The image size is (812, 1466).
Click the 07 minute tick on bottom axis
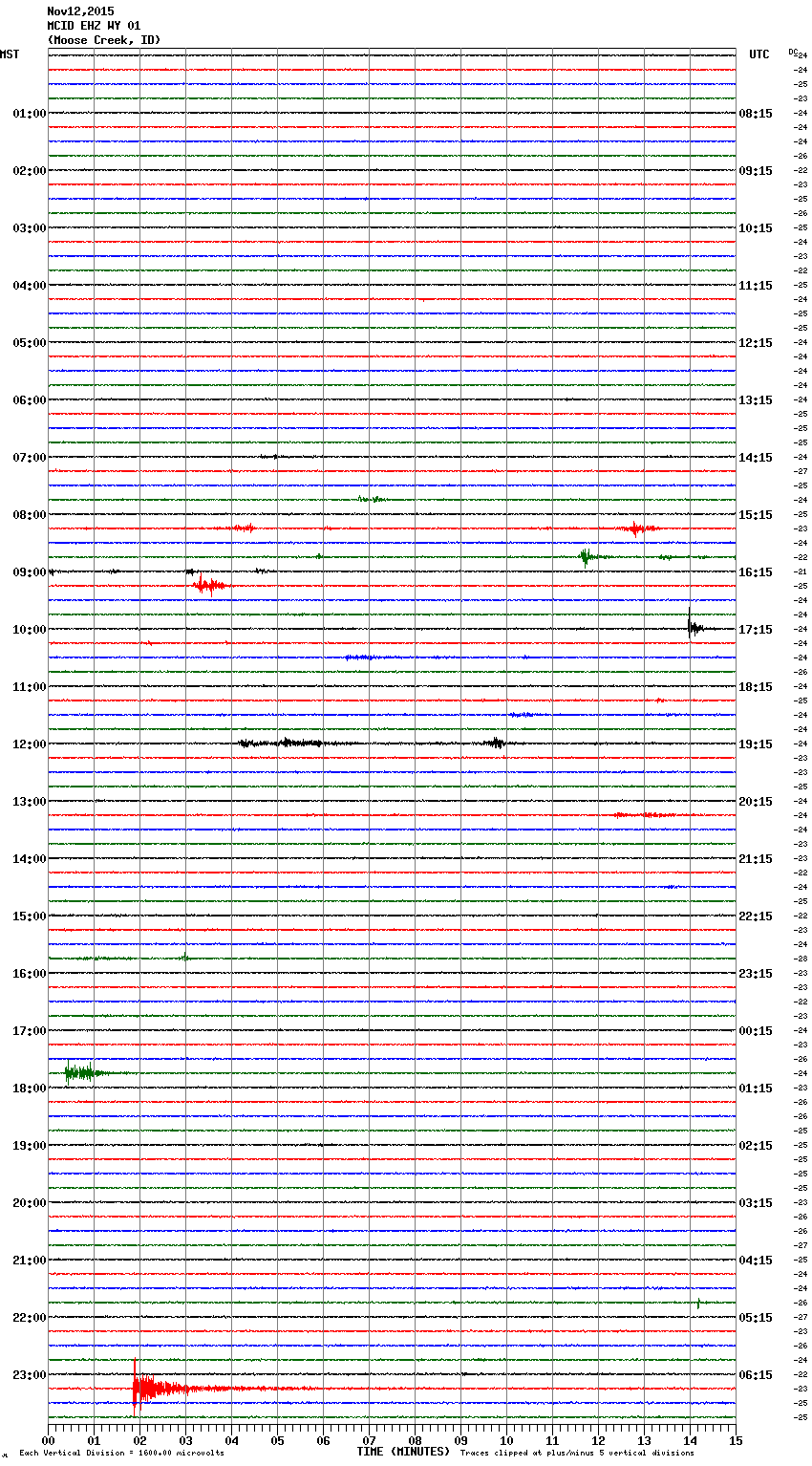click(369, 1440)
